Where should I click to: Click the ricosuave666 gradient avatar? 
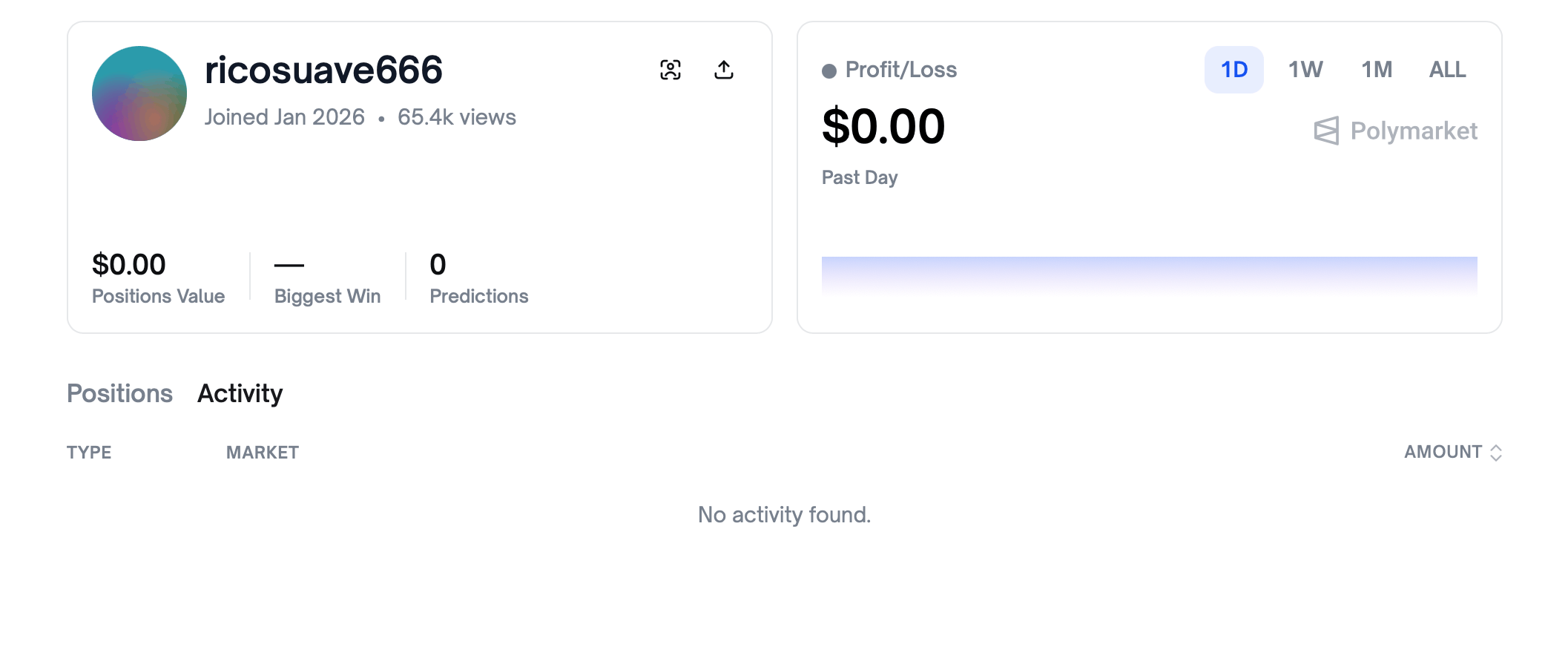[139, 93]
